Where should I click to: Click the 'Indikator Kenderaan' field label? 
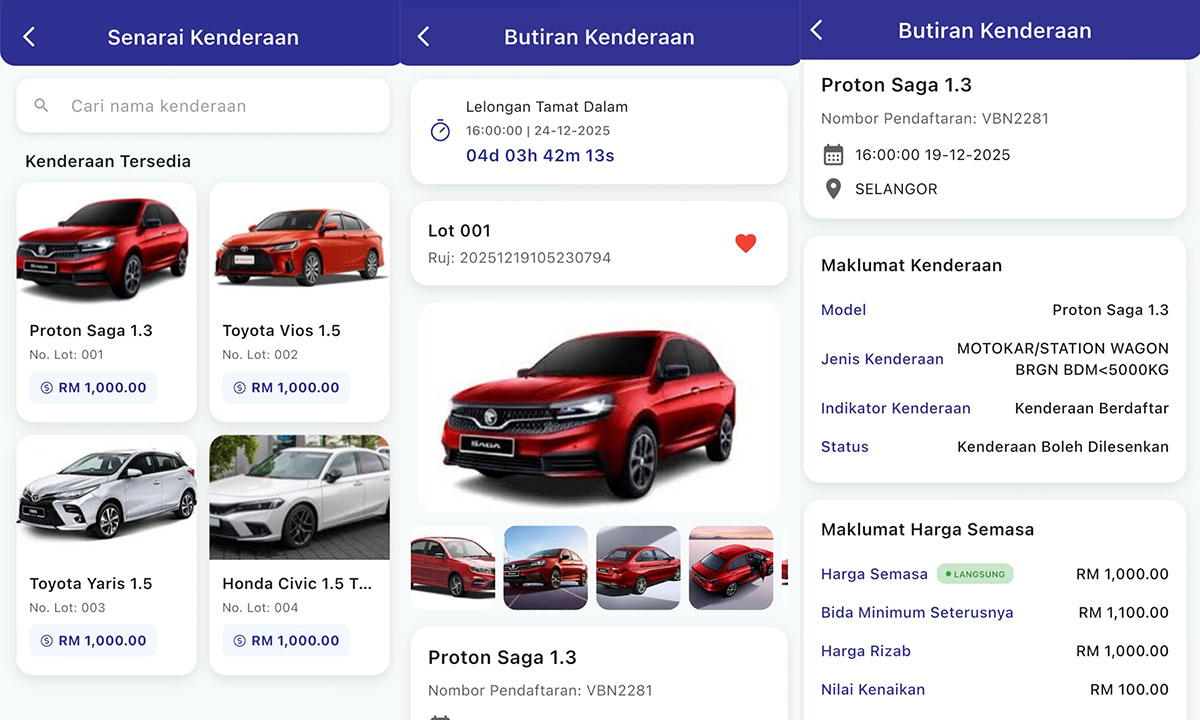point(896,408)
